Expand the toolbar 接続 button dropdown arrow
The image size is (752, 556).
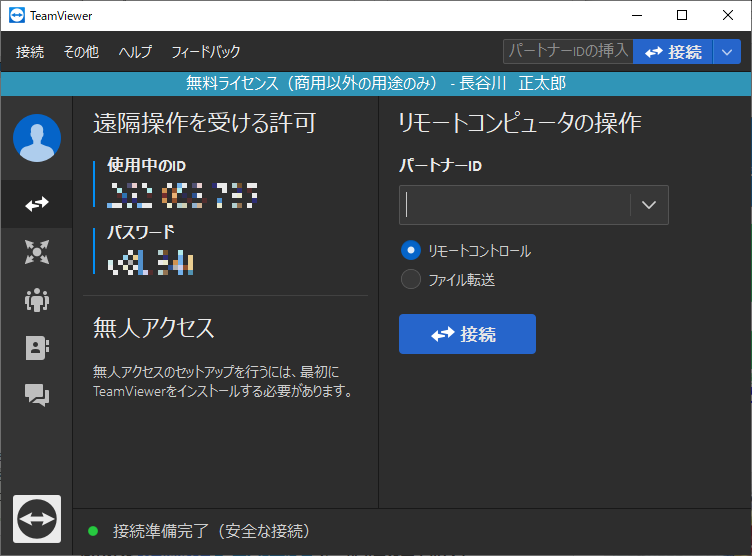727,52
